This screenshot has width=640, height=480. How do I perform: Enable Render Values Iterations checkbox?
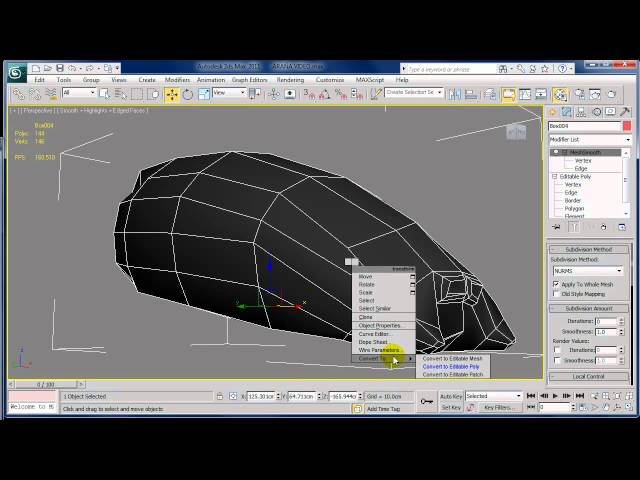pos(558,350)
